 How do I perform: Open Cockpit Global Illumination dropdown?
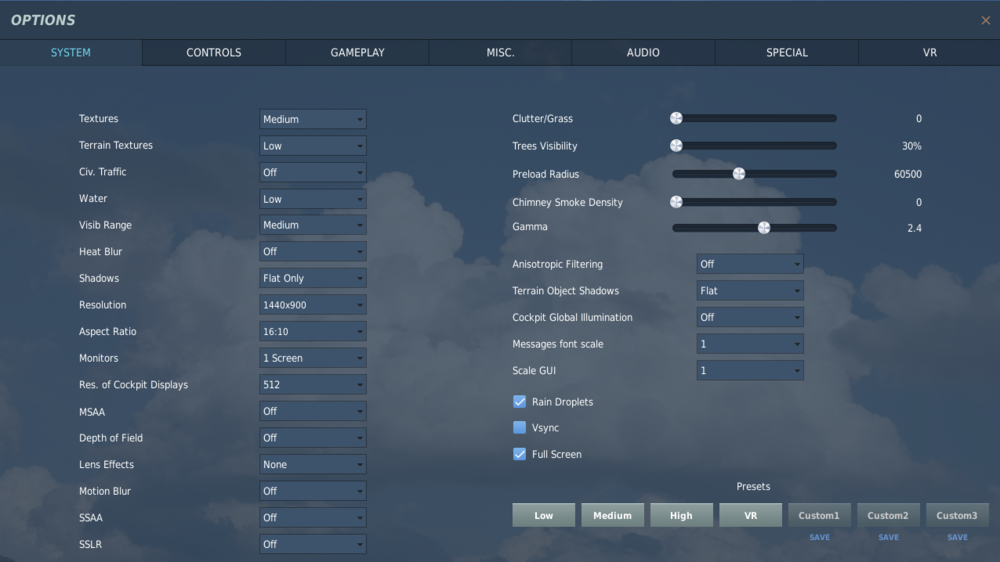749,317
